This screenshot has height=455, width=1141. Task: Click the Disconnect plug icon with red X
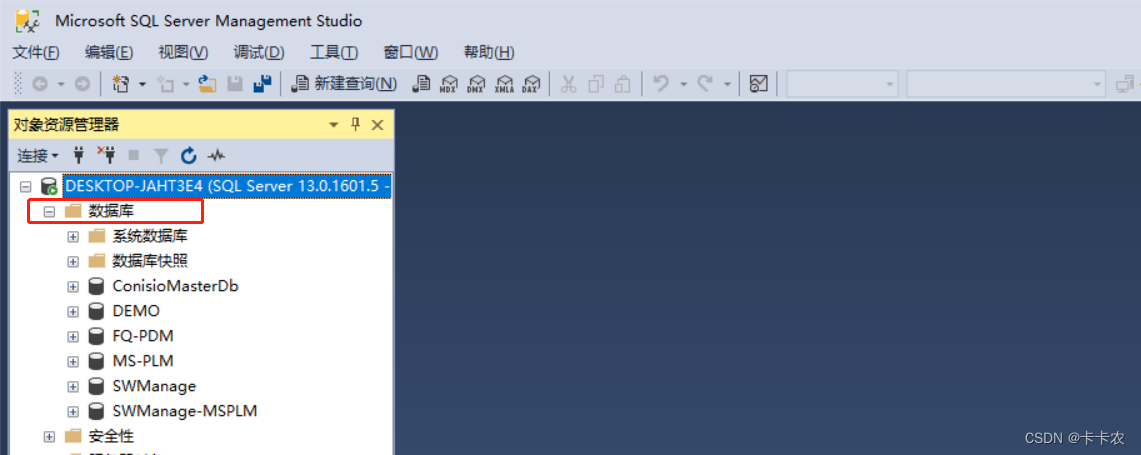click(107, 154)
